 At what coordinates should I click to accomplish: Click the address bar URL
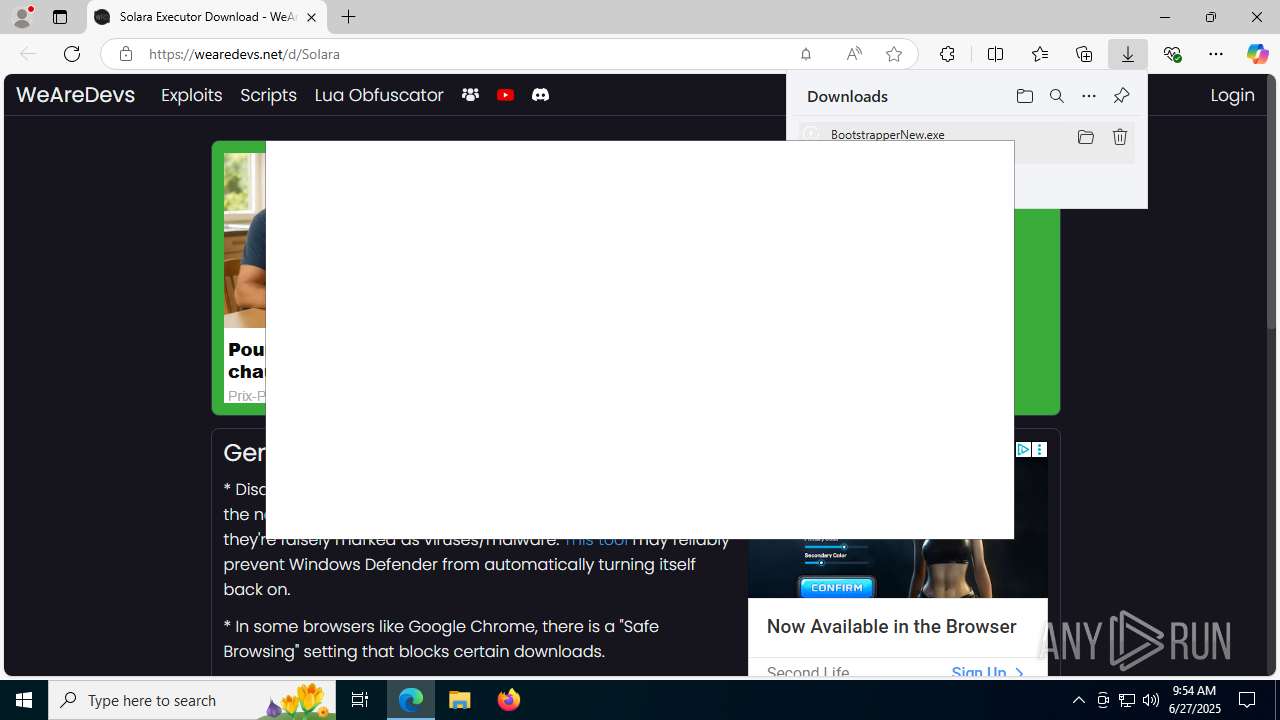point(244,54)
